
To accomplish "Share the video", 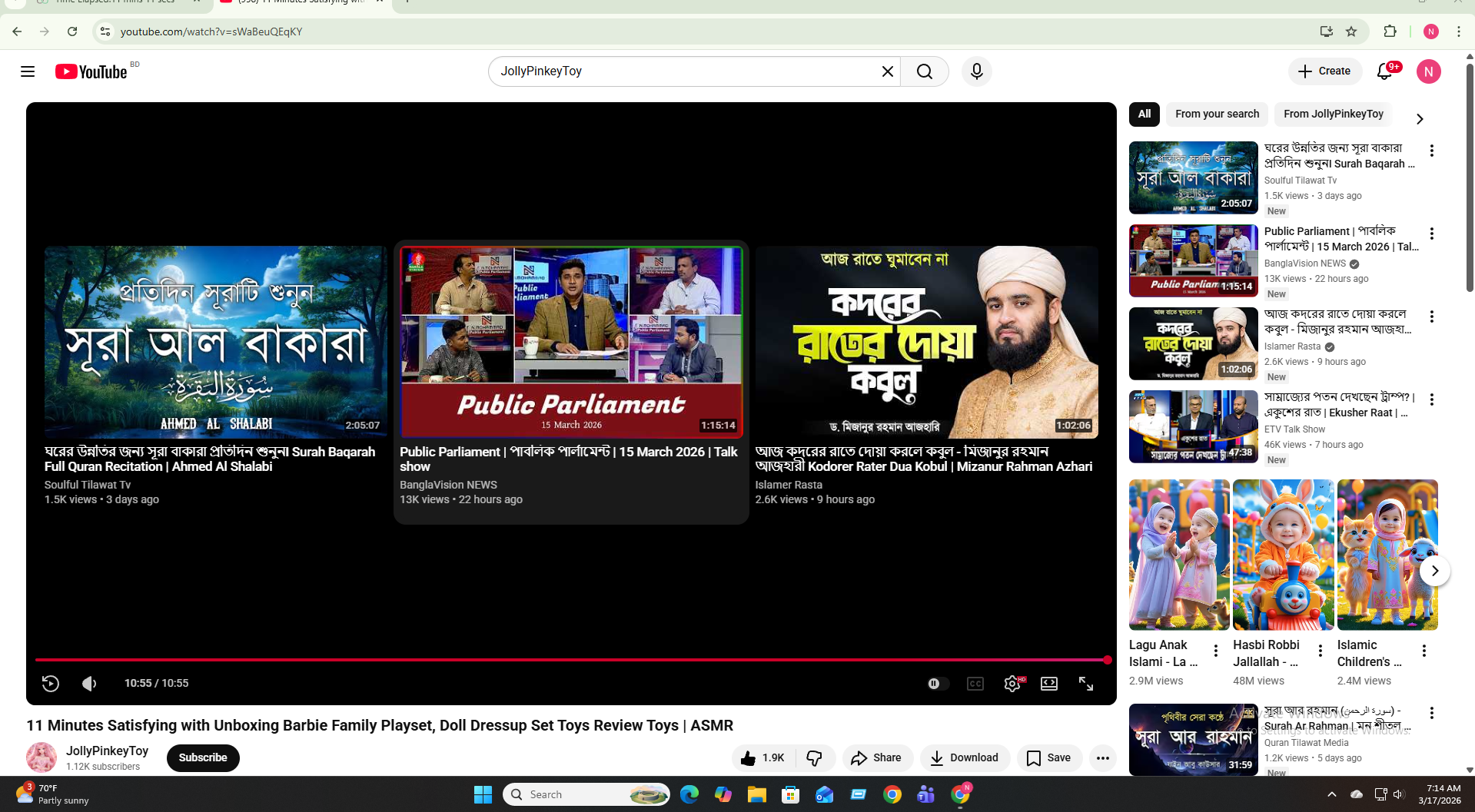I will [x=877, y=758].
